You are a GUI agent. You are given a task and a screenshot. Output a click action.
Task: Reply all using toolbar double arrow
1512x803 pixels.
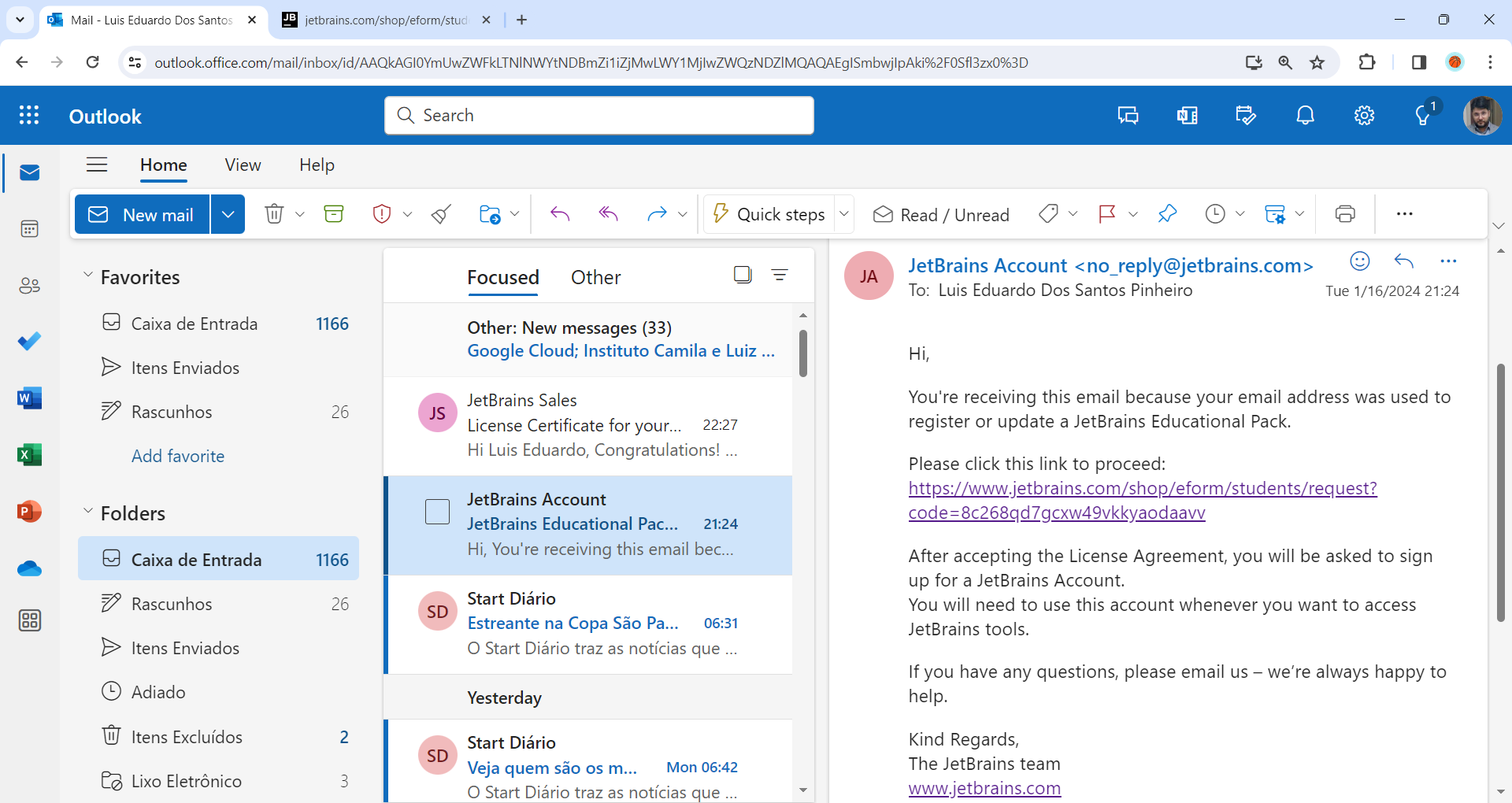(609, 214)
